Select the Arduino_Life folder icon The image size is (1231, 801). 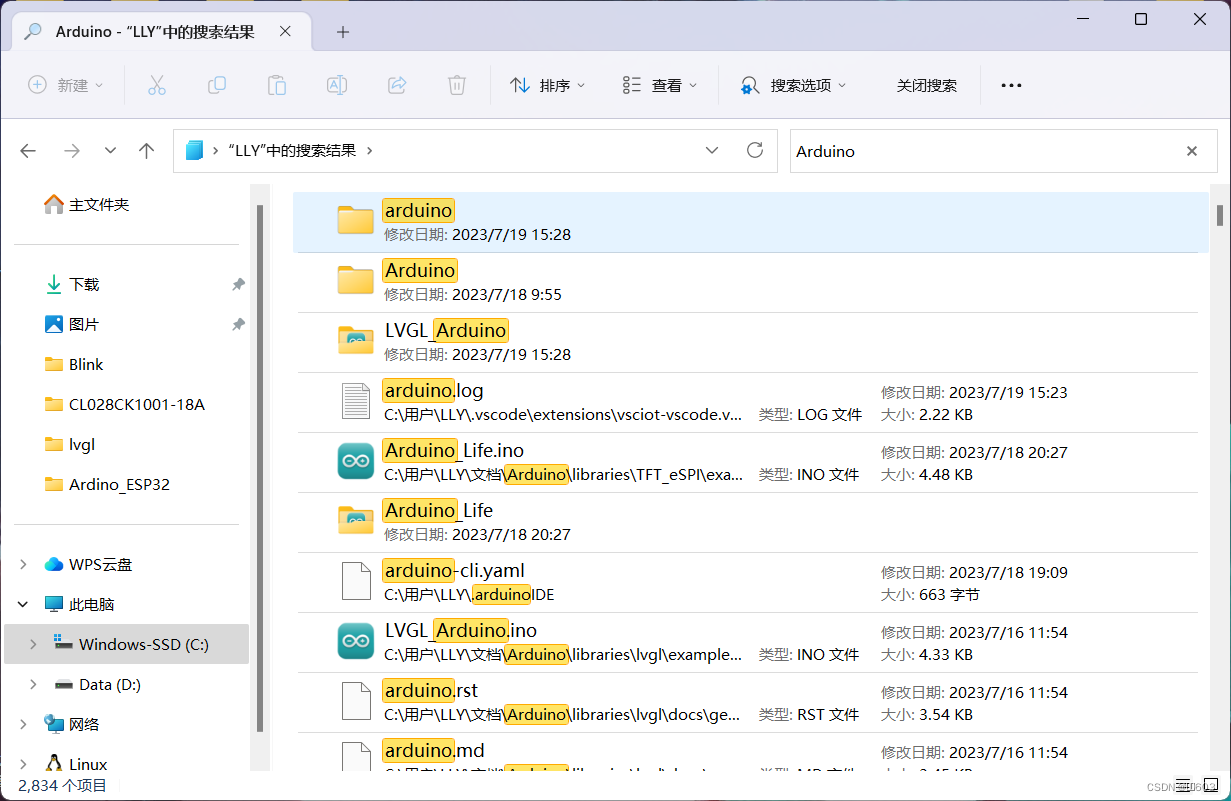point(355,520)
